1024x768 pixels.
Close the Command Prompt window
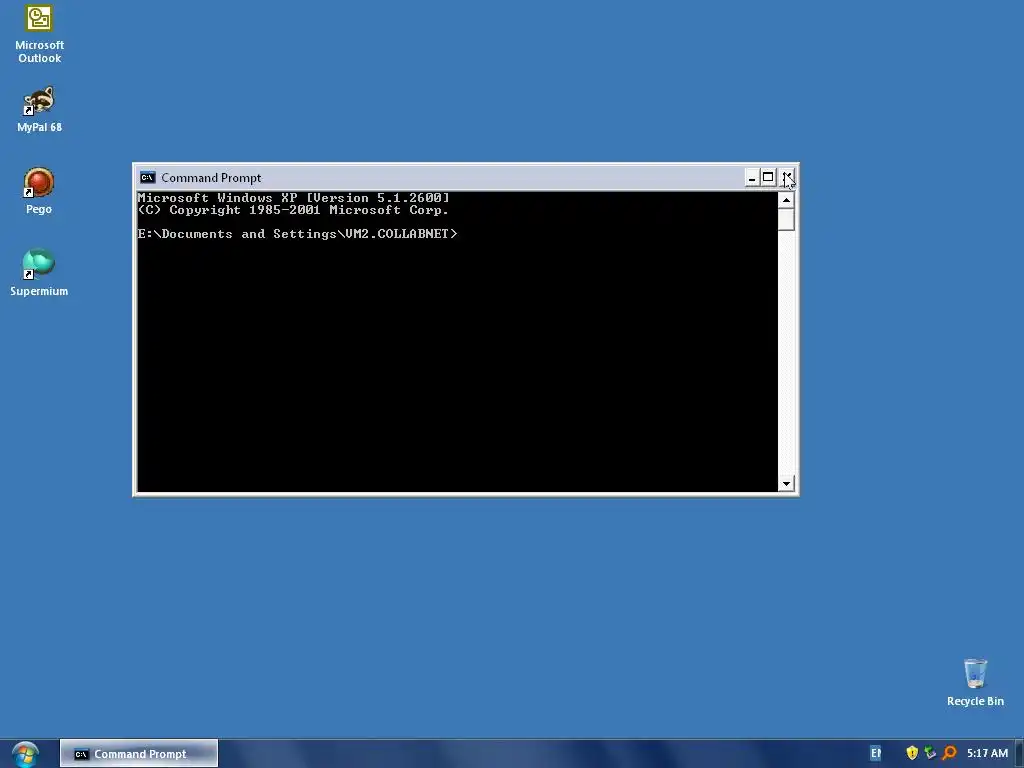pyautogui.click(x=787, y=178)
